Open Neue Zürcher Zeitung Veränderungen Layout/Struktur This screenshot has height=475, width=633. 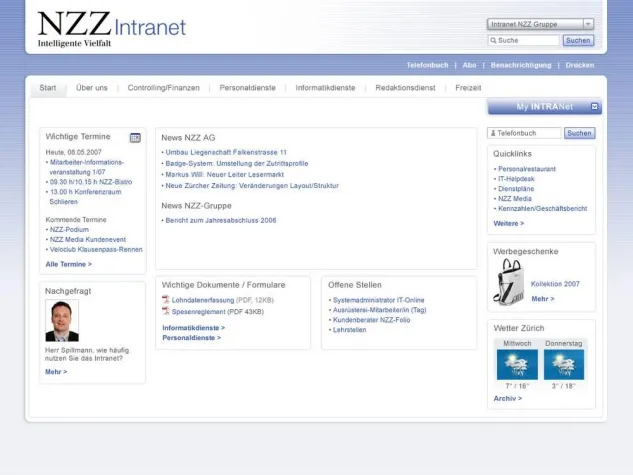pyautogui.click(x=252, y=186)
